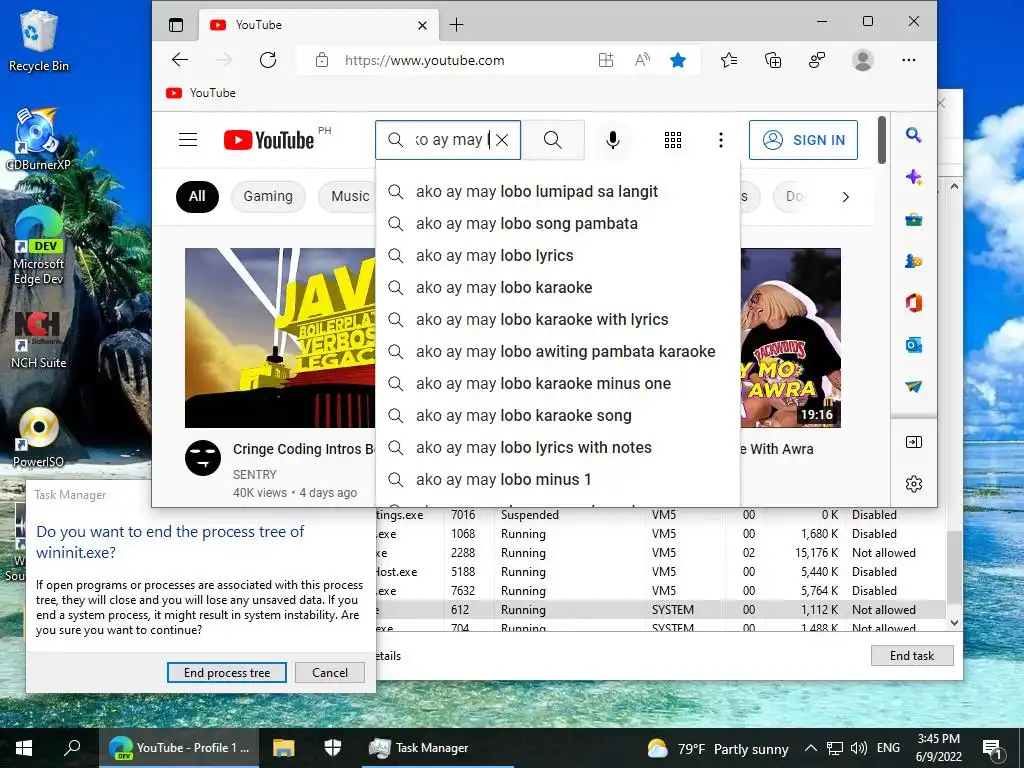The image size is (1024, 768).
Task: Go back in Edge browser
Action: coord(180,60)
